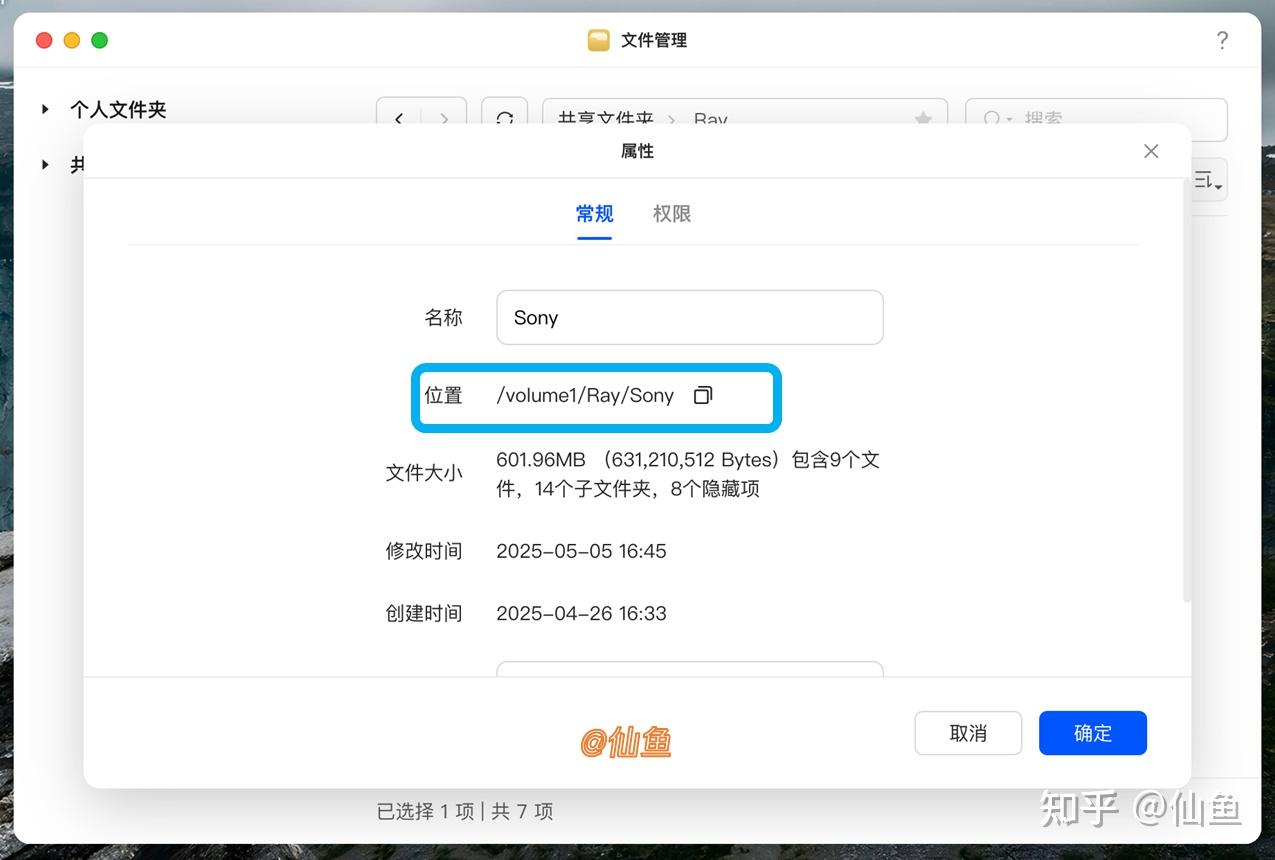Click the Sony name input field
Screen dimensions: 1275x860
pyautogui.click(x=689, y=317)
